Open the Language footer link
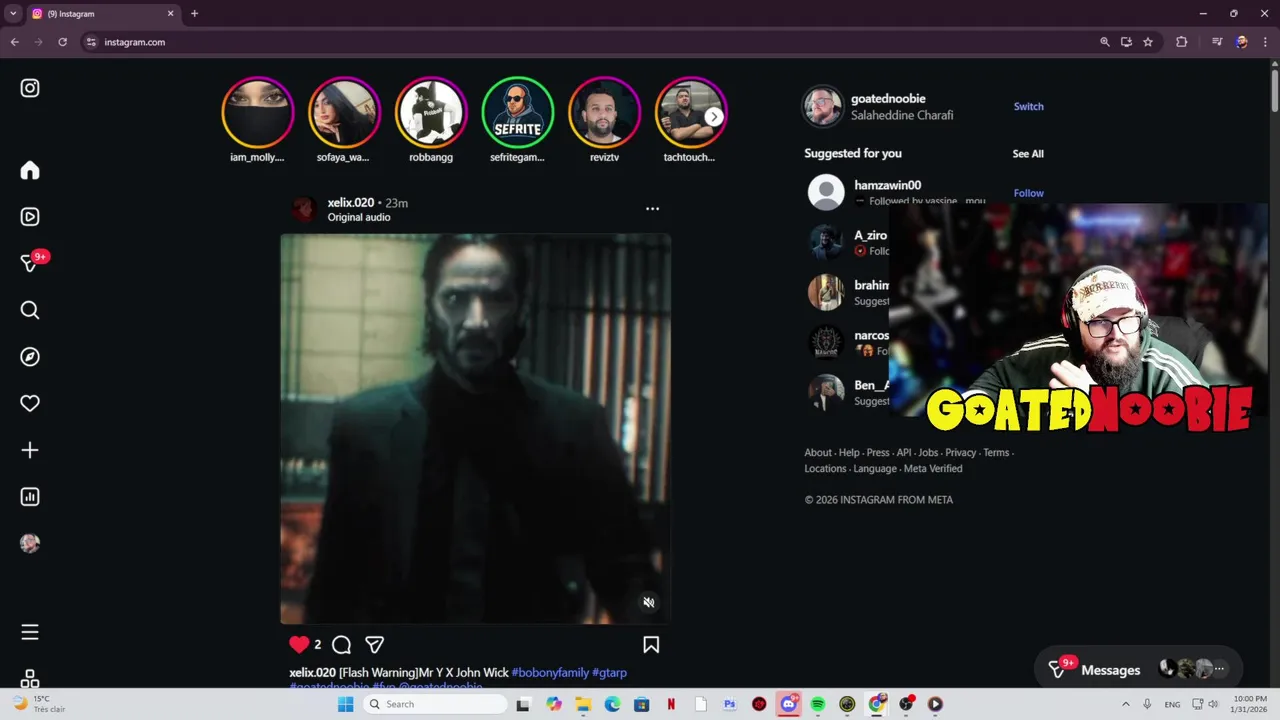The image size is (1280, 720). [875, 468]
